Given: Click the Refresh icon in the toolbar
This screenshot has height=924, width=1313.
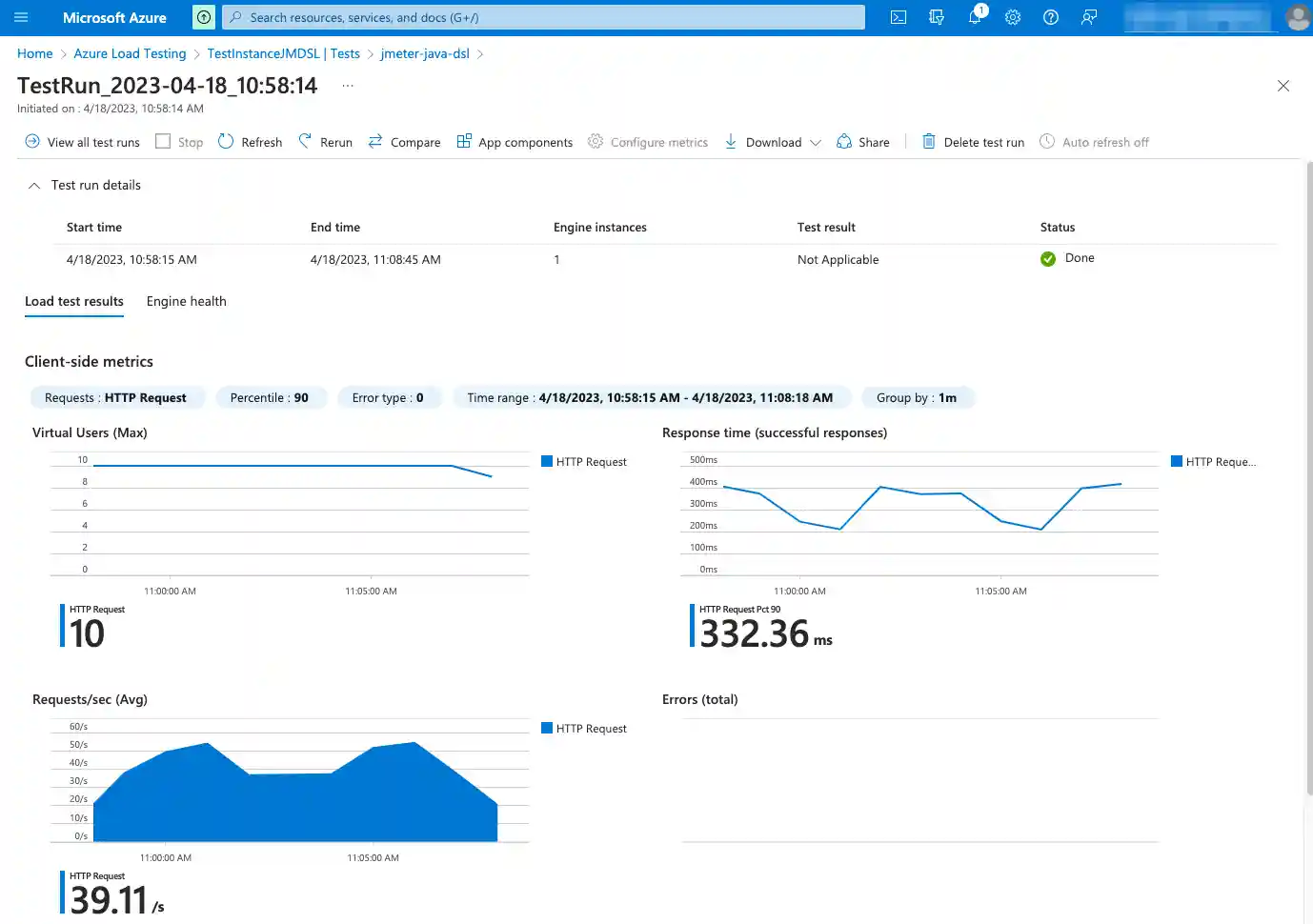Looking at the screenshot, I should coord(249,141).
